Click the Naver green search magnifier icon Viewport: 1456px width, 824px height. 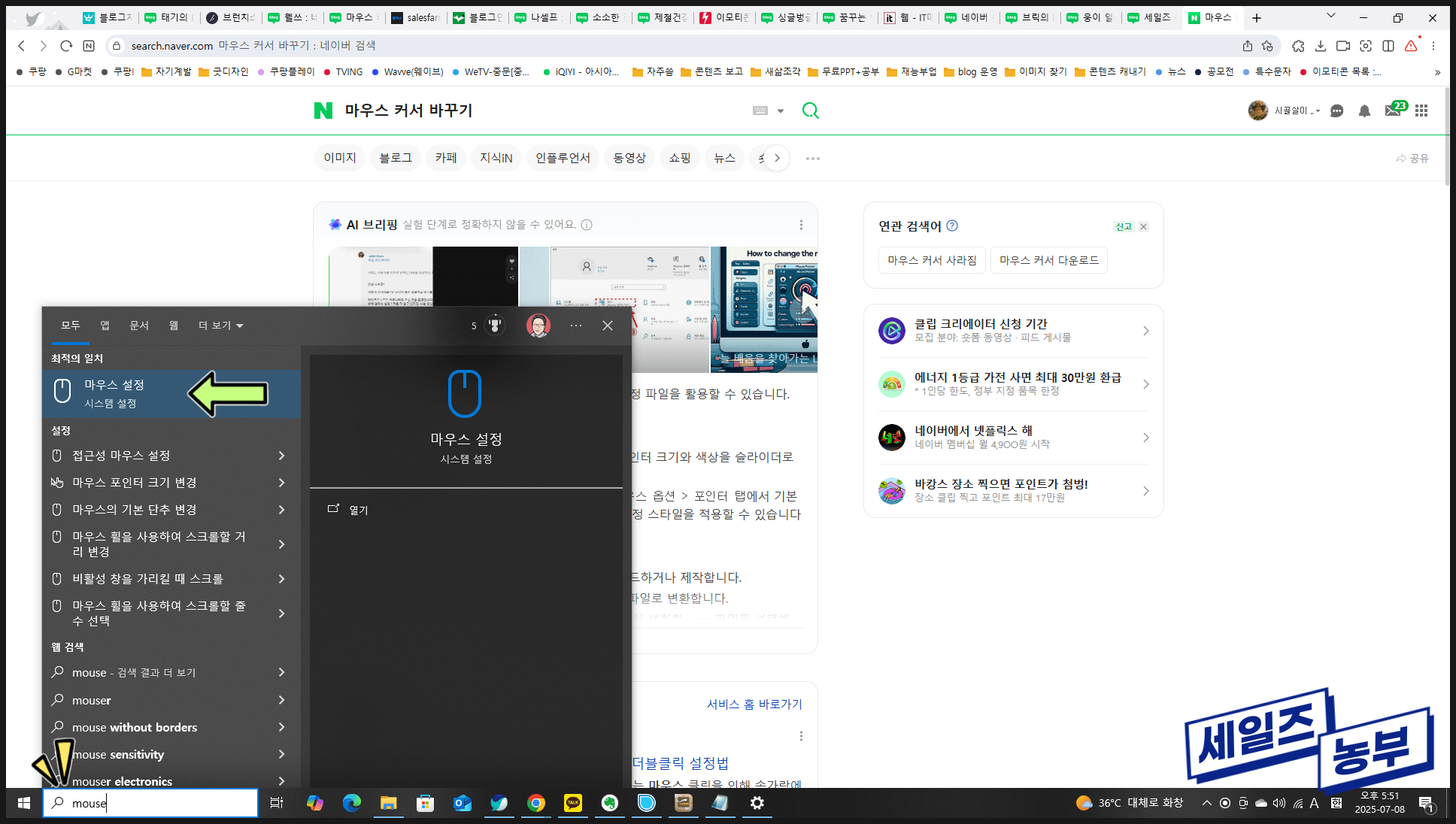point(810,111)
